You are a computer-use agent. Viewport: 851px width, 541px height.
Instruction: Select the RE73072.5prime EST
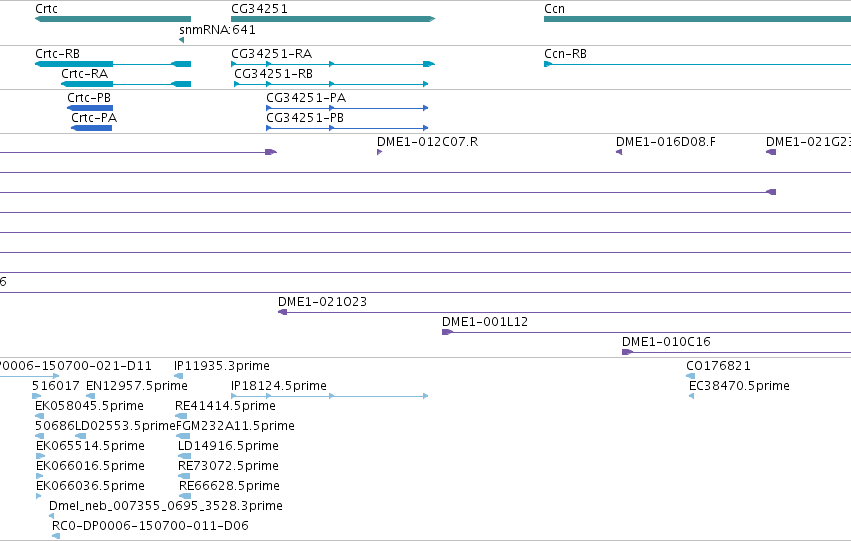coord(184,476)
